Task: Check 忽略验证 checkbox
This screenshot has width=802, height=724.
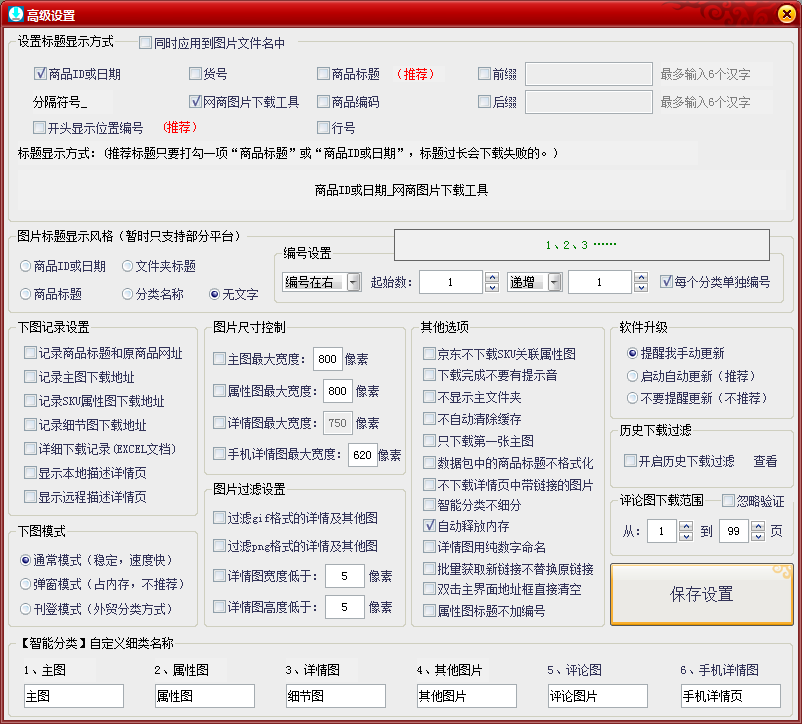Action: click(728, 501)
